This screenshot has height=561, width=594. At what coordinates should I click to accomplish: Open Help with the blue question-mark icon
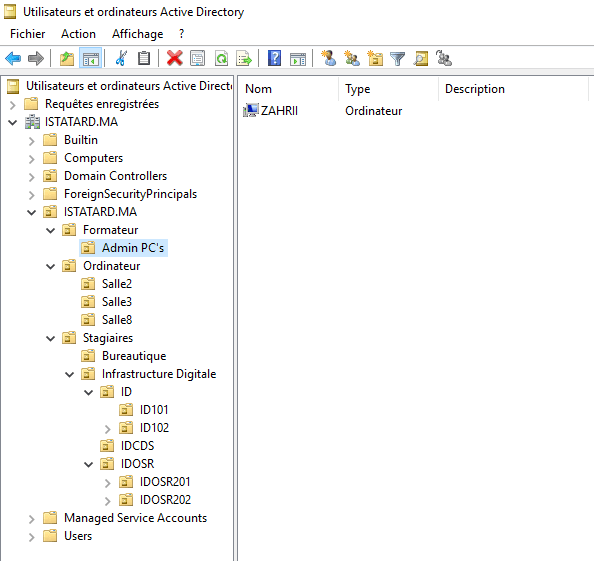coord(274,59)
